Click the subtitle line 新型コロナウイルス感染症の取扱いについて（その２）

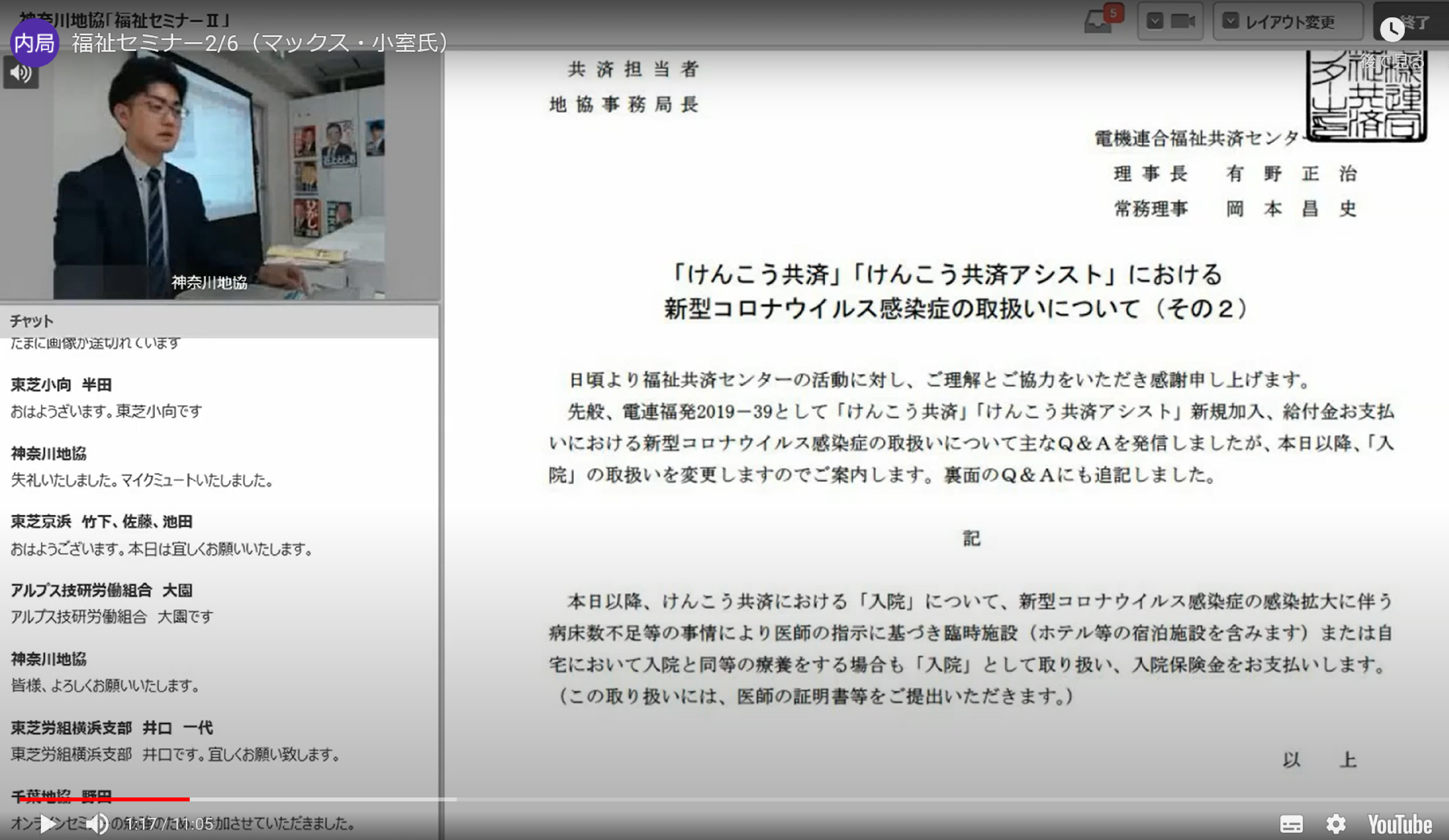[956, 309]
